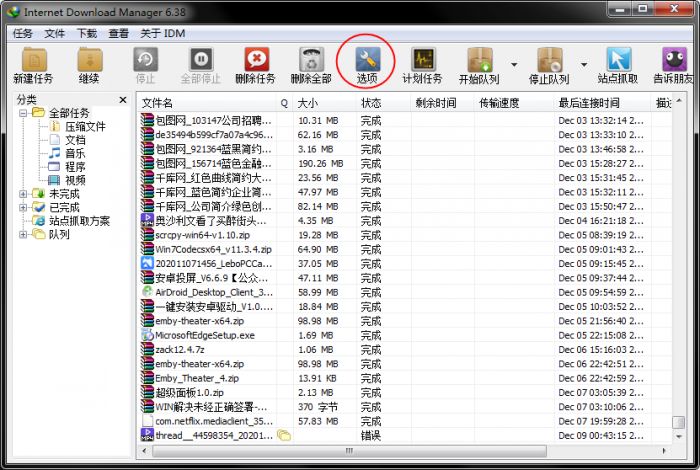Image resolution: width=700 pixels, height=470 pixels.
Task: Click the 190.26 MB size cell
Action: point(321,164)
